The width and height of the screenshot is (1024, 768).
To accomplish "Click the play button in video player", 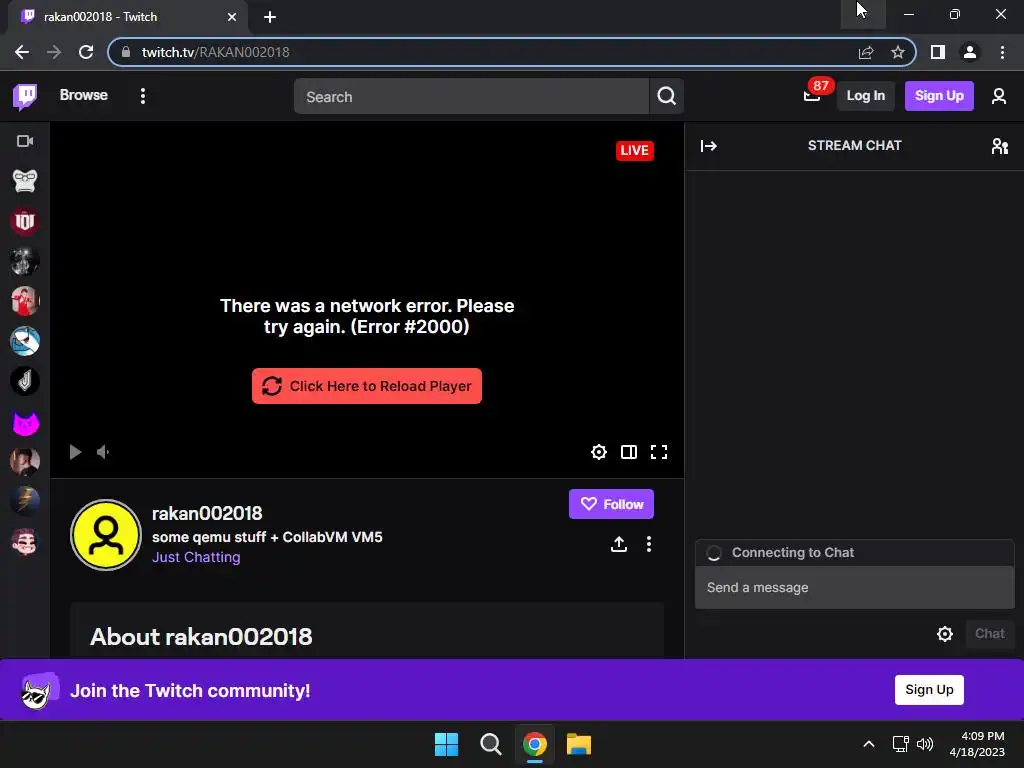I will click(75, 452).
